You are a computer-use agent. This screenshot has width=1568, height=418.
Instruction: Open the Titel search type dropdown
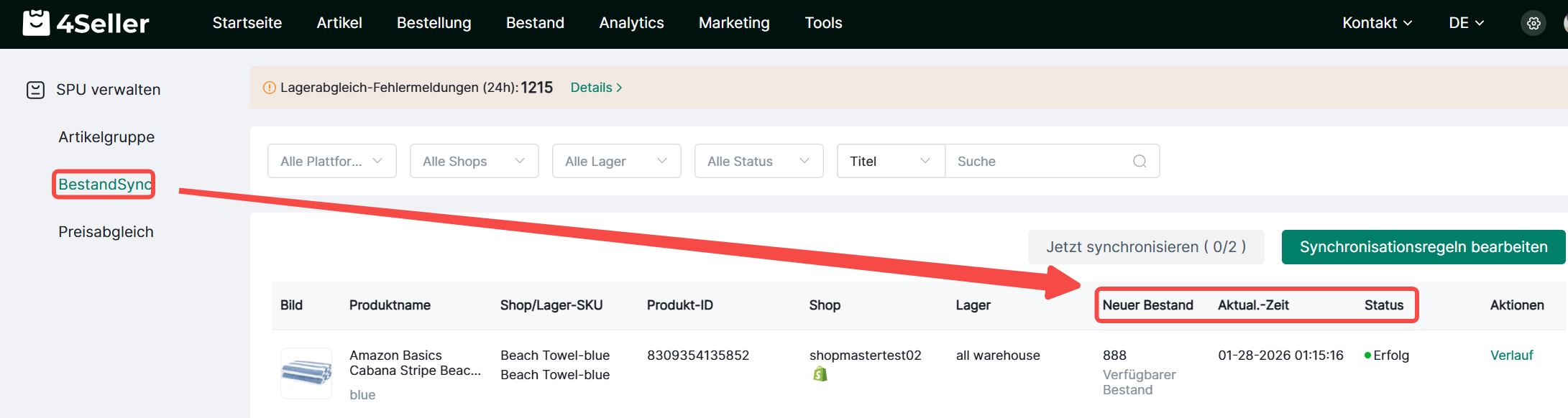tap(890, 161)
